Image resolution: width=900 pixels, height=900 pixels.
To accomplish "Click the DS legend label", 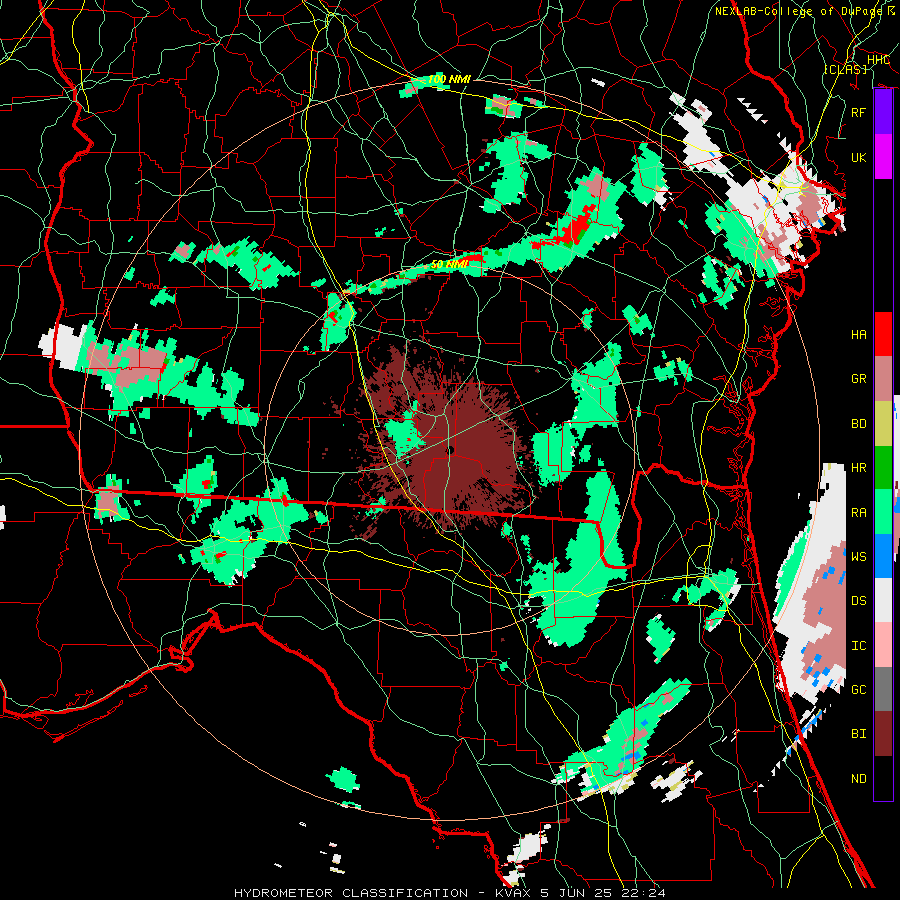I will pyautogui.click(x=858, y=600).
